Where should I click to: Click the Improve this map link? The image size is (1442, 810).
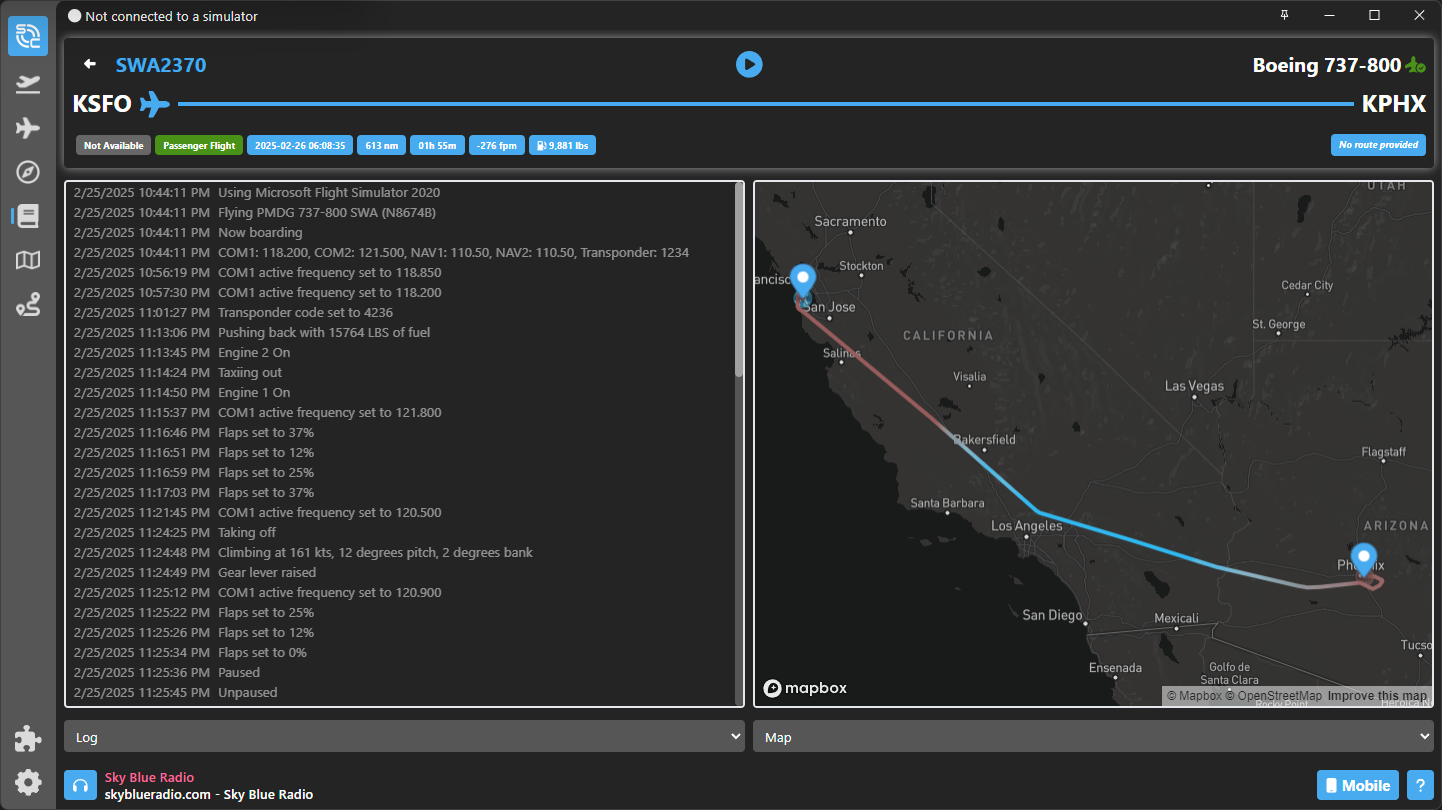1377,696
